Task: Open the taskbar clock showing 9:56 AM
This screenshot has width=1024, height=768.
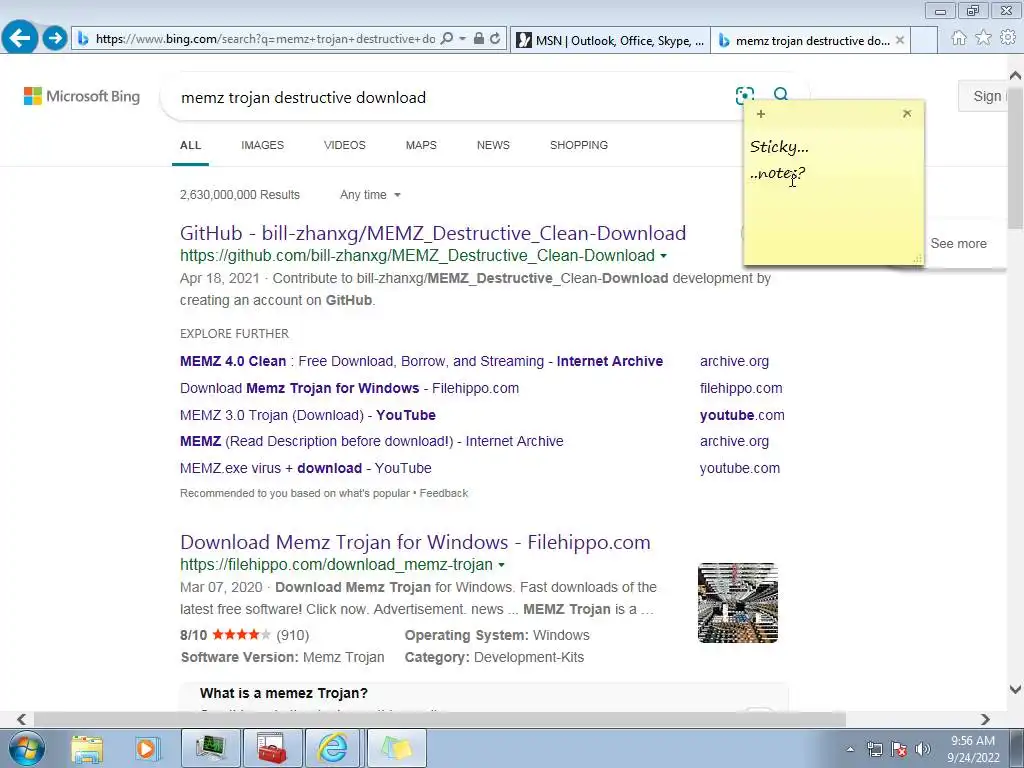Action: 973,749
